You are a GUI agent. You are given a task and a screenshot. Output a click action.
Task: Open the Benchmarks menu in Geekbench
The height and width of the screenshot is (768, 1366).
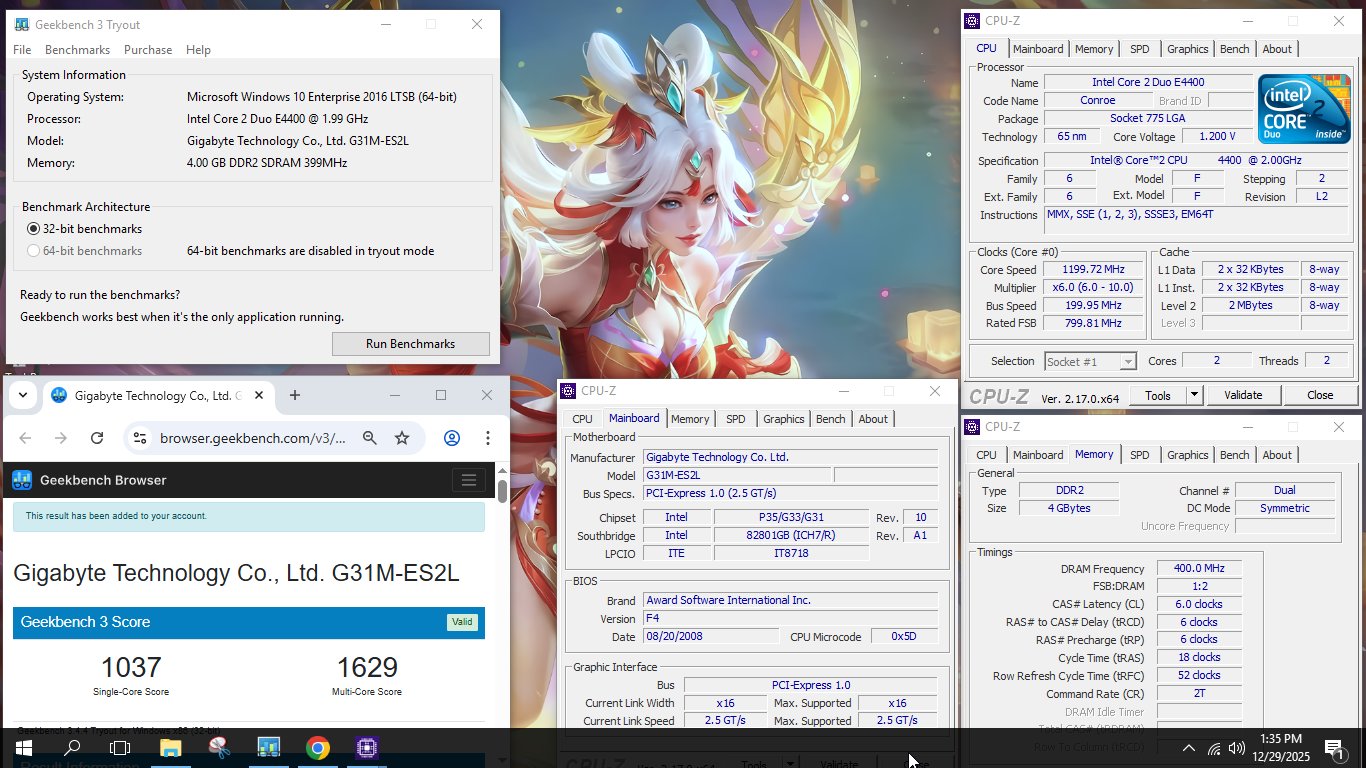pyautogui.click(x=77, y=50)
